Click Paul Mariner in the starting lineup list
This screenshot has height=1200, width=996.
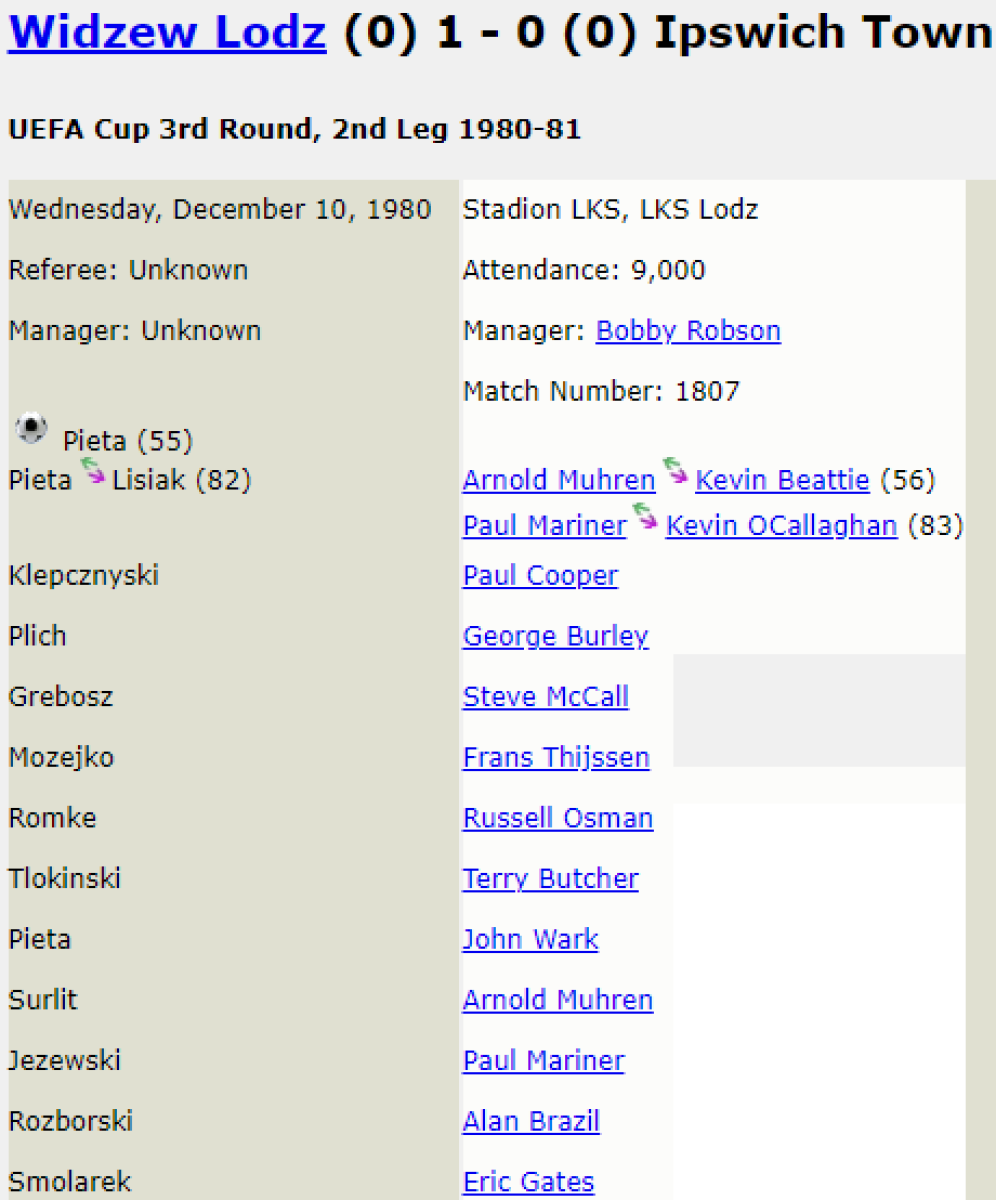(x=543, y=1061)
